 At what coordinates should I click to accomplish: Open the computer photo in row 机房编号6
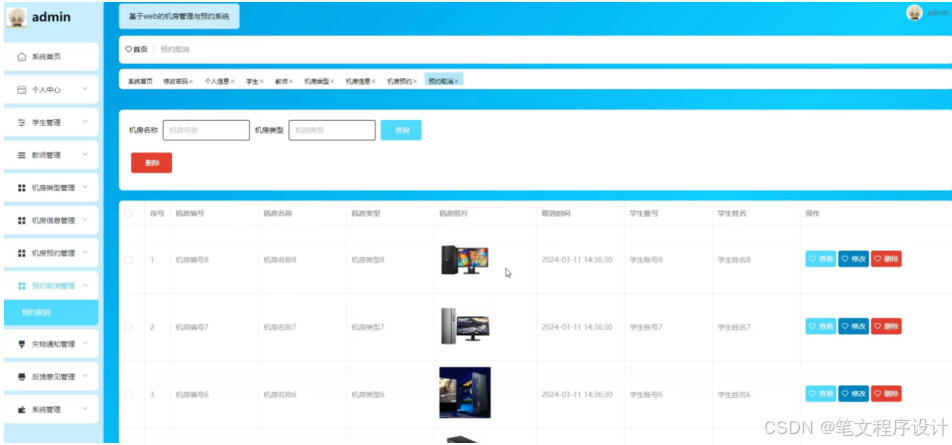(465, 393)
